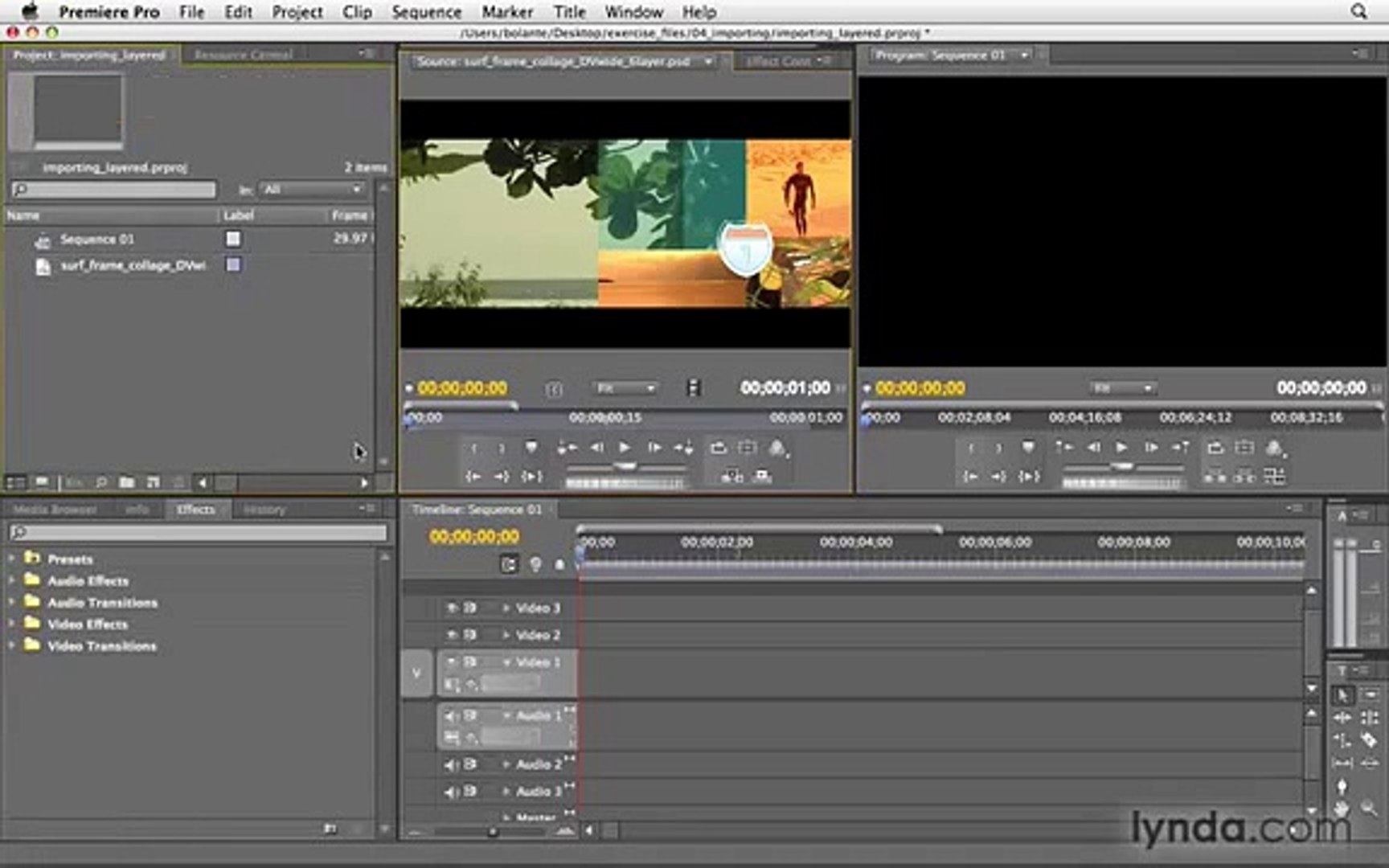Go to In point in Source monitor
The image size is (1389, 868).
click(473, 477)
